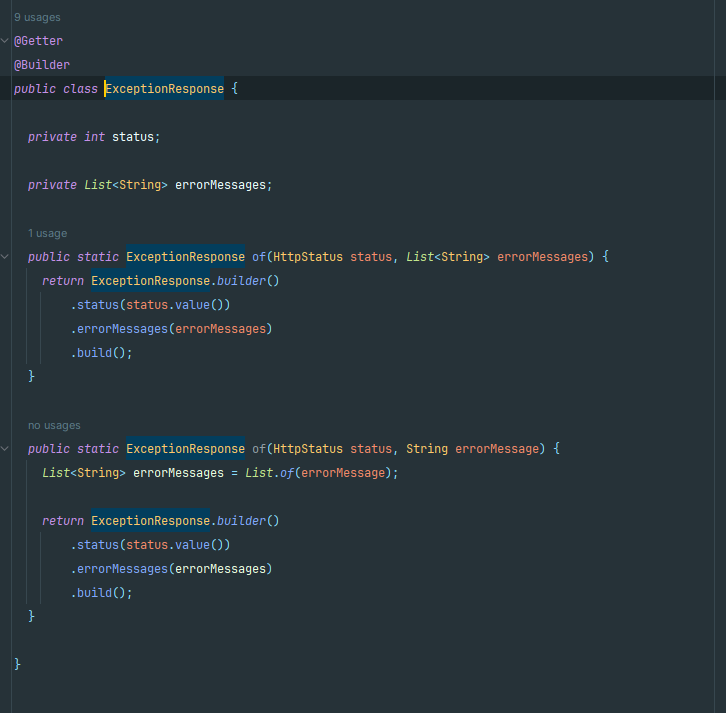The height and width of the screenshot is (713, 726).
Task: Click the @Getter annotation
Action: (x=38, y=41)
